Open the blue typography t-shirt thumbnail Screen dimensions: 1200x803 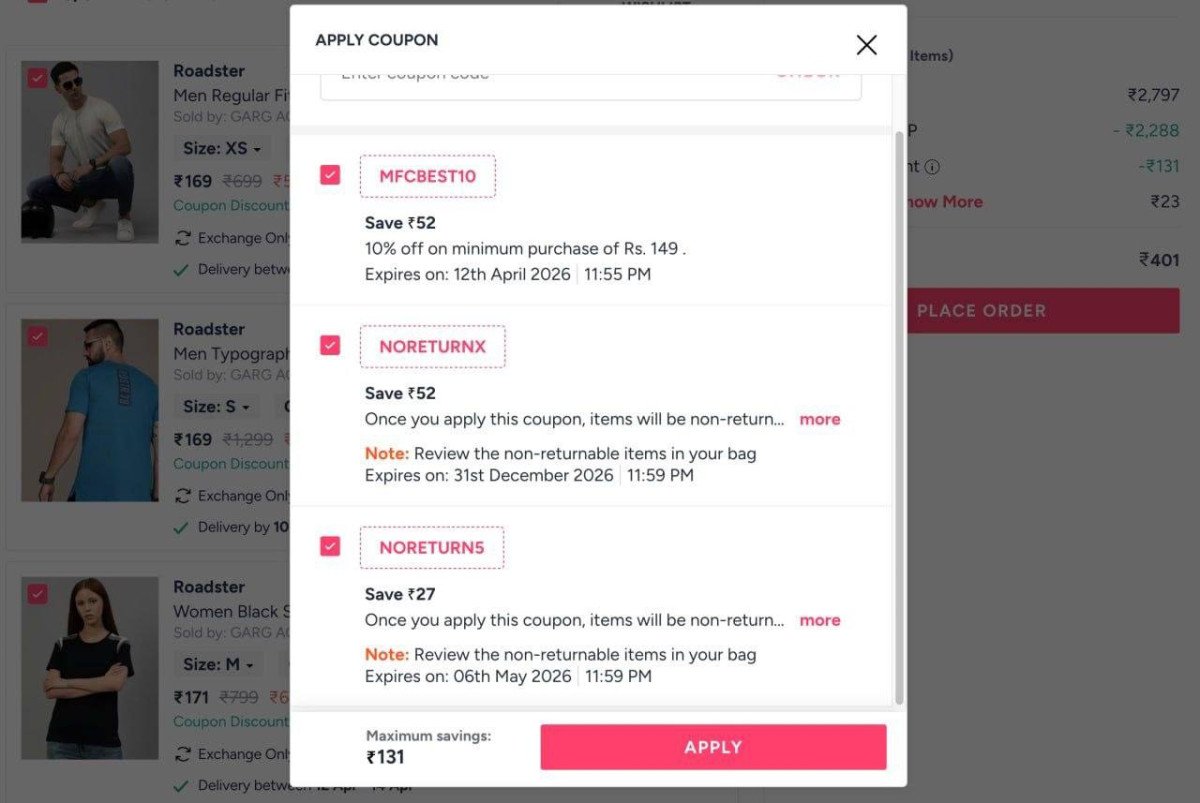(90, 410)
